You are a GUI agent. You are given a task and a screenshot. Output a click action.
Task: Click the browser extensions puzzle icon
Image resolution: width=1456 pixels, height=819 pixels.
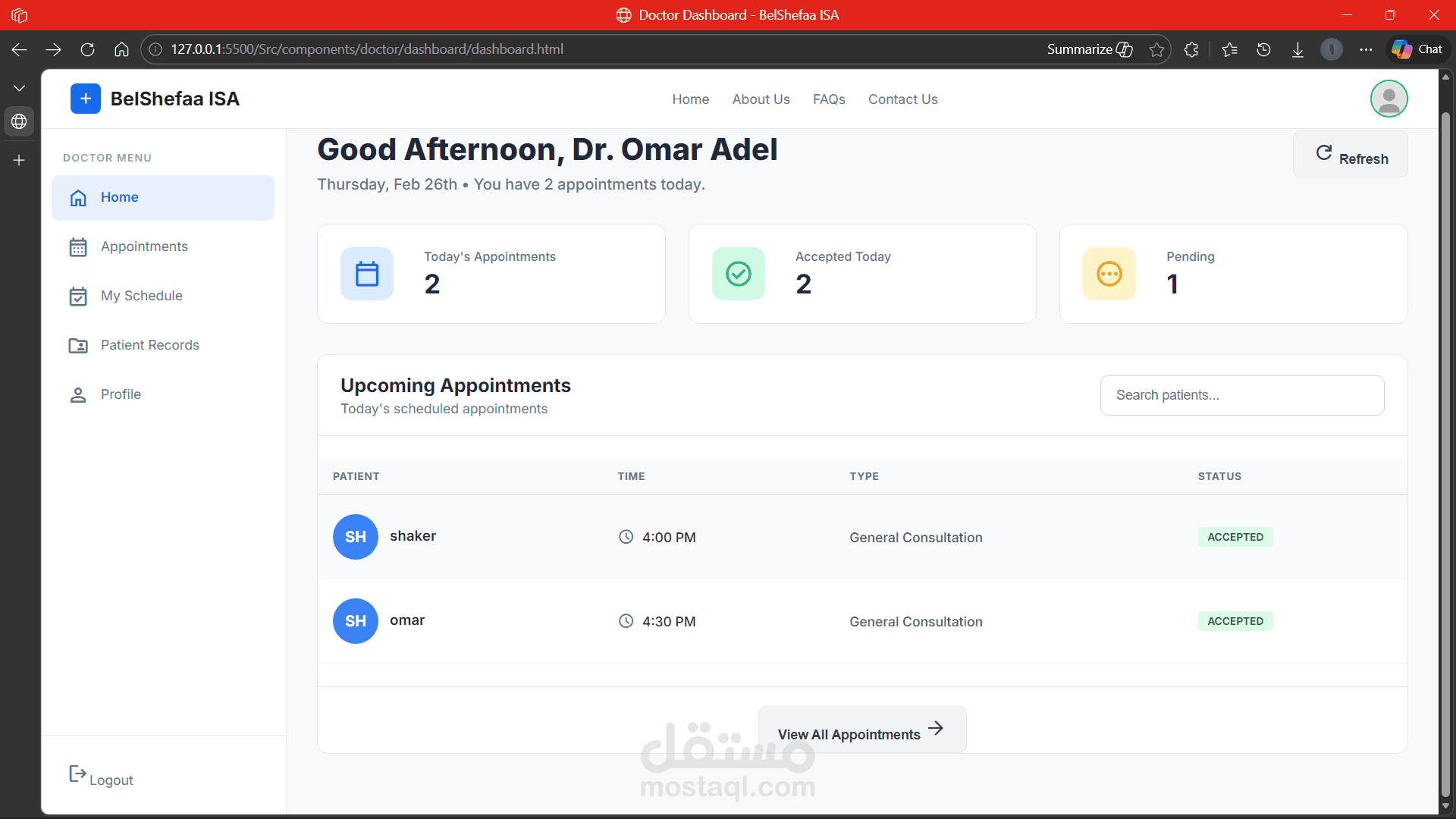[x=1191, y=49]
